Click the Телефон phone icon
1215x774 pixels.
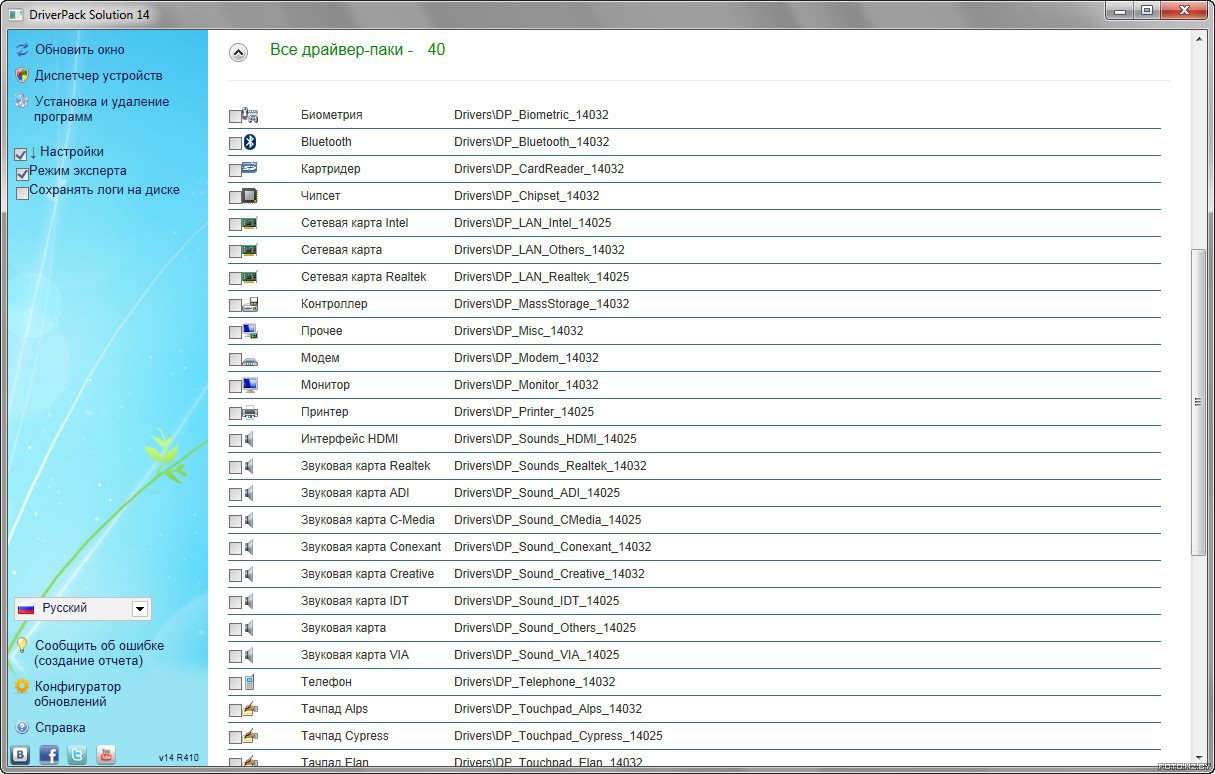tap(249, 682)
